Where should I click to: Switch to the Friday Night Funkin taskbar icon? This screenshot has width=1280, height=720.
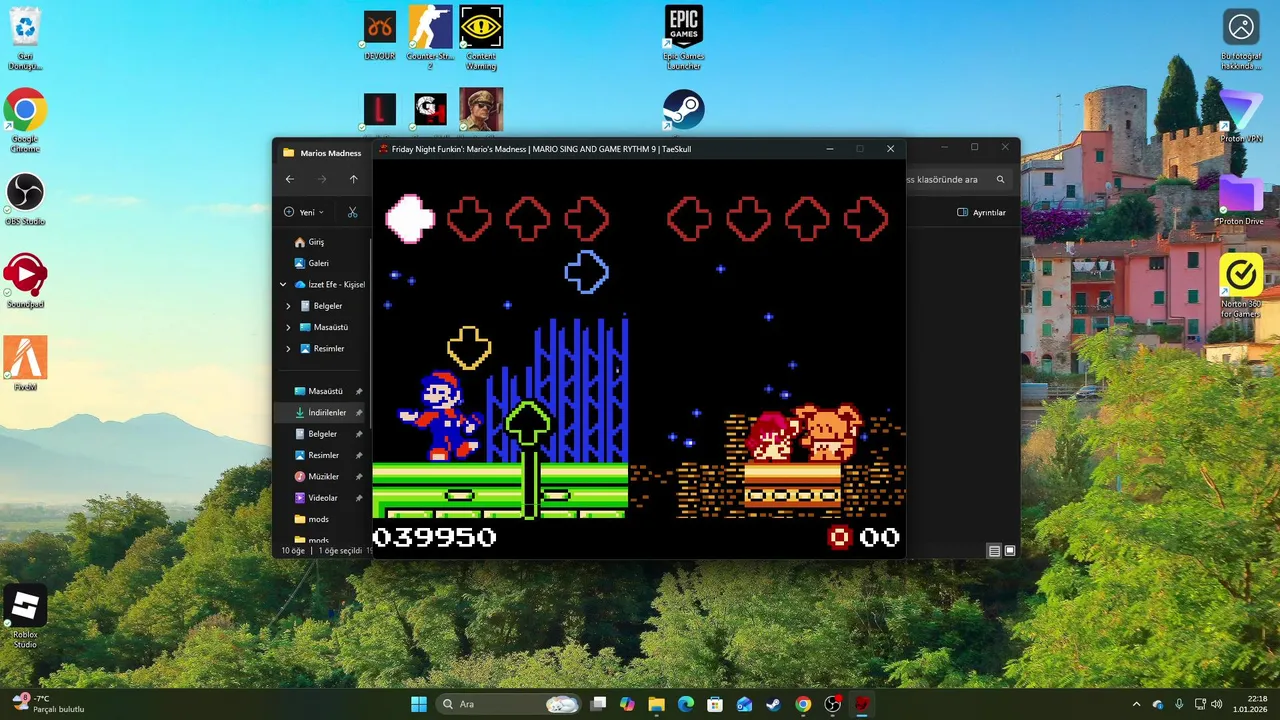862,704
